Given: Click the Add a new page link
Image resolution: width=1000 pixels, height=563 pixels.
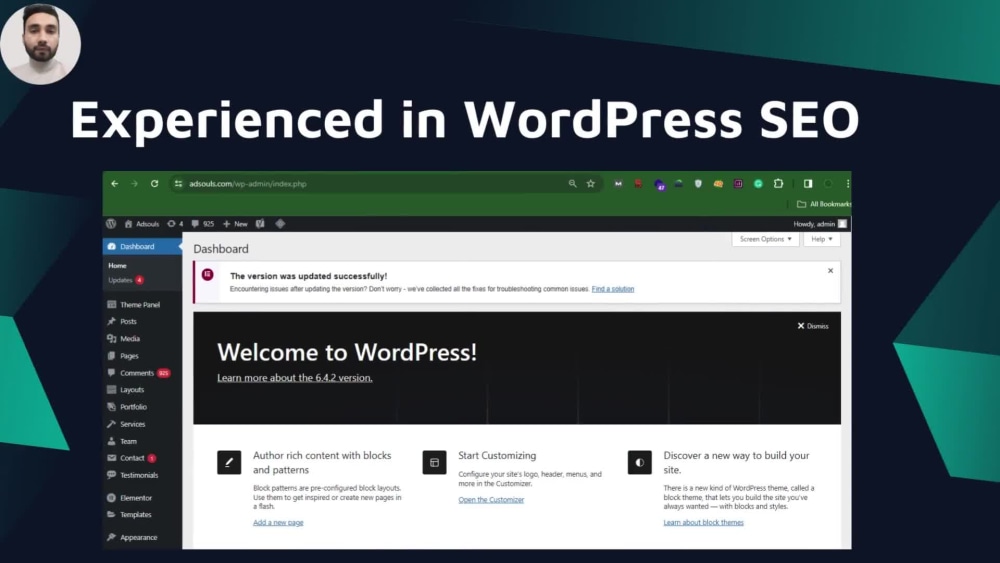Looking at the screenshot, I should coord(278,522).
